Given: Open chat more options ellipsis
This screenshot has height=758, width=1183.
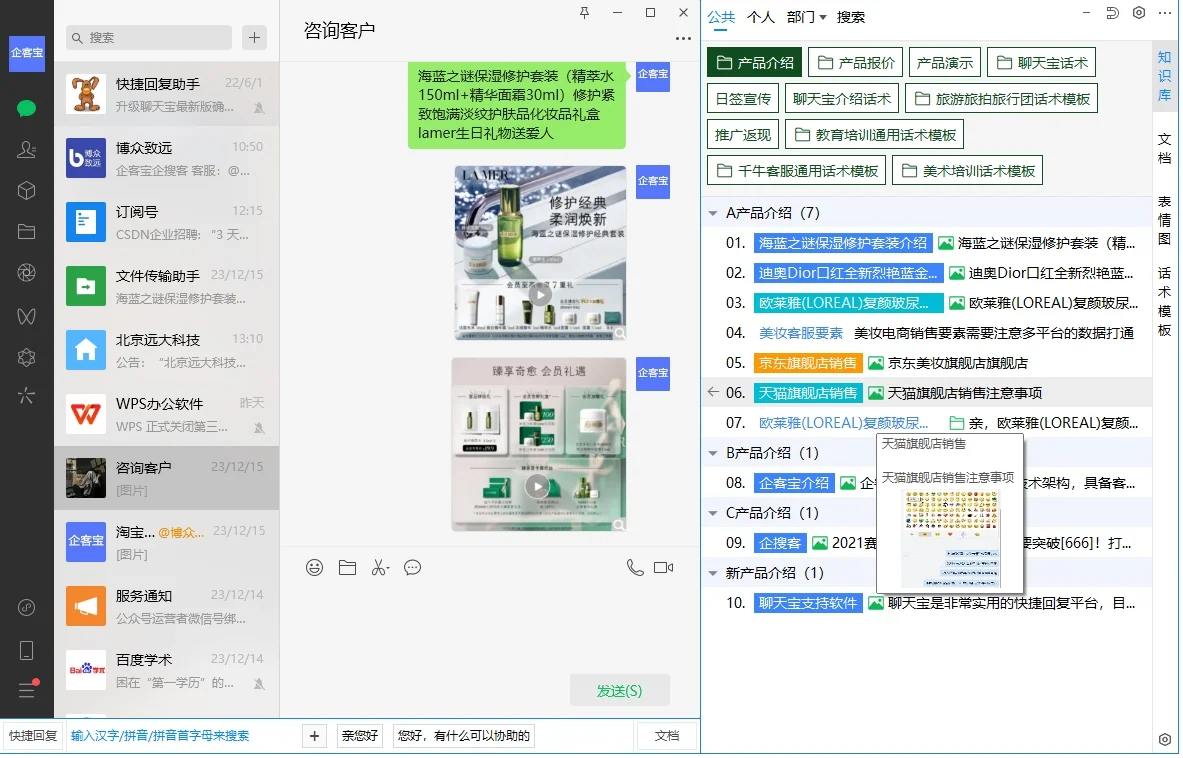Looking at the screenshot, I should click(684, 38).
